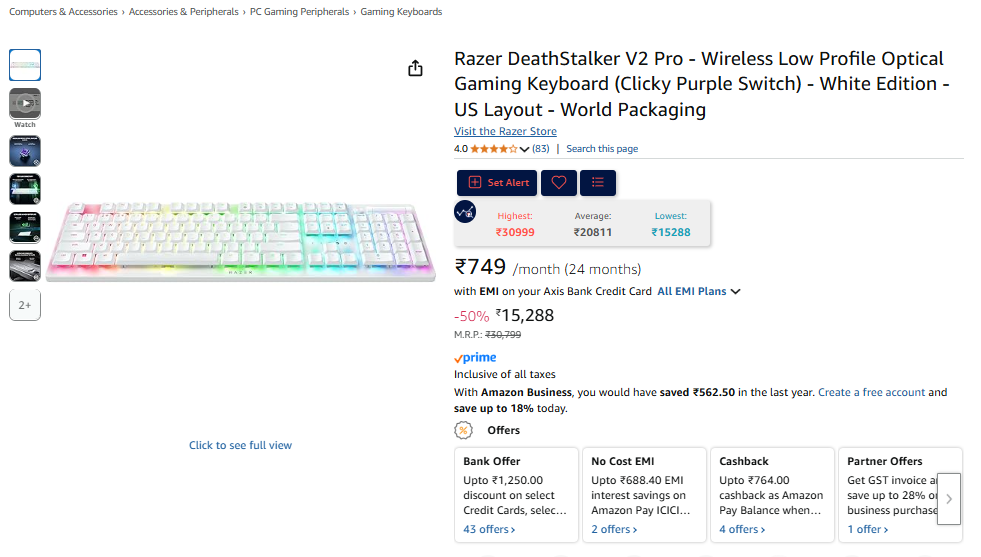
Task: Open the Gaming Keyboards breadcrumb
Action: pyautogui.click(x=401, y=12)
